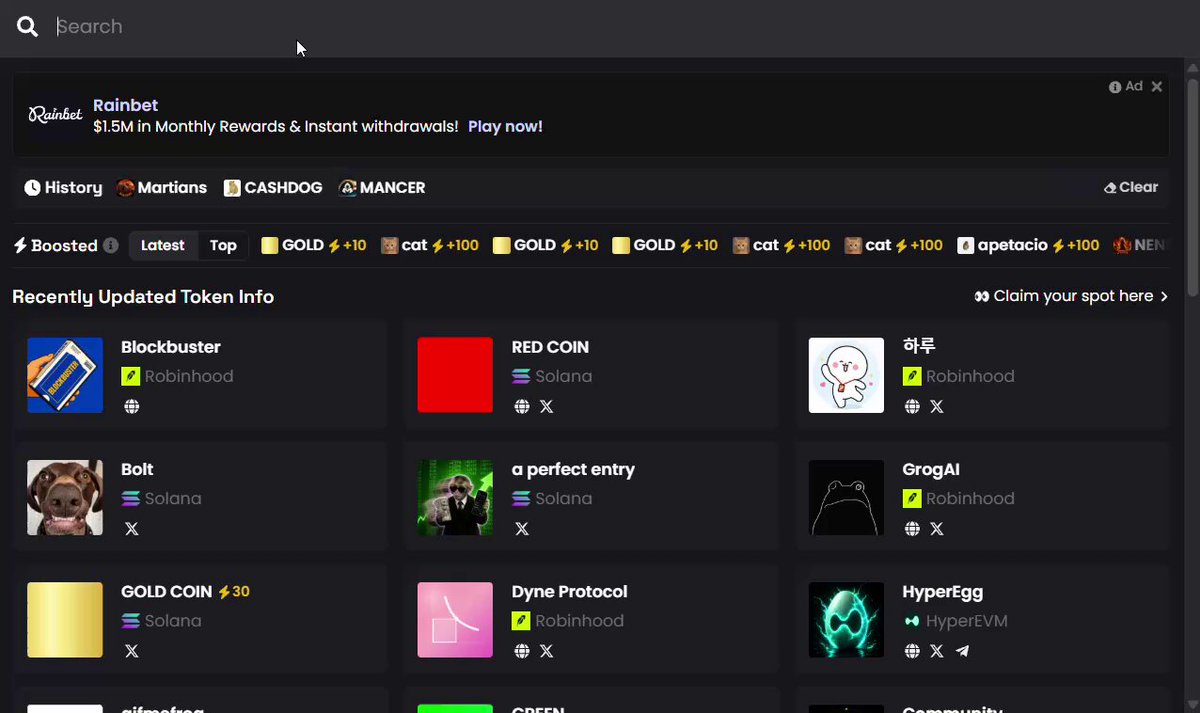Open HyperEgg's X profile icon
Viewport: 1200px width, 713px height.
(x=937, y=651)
